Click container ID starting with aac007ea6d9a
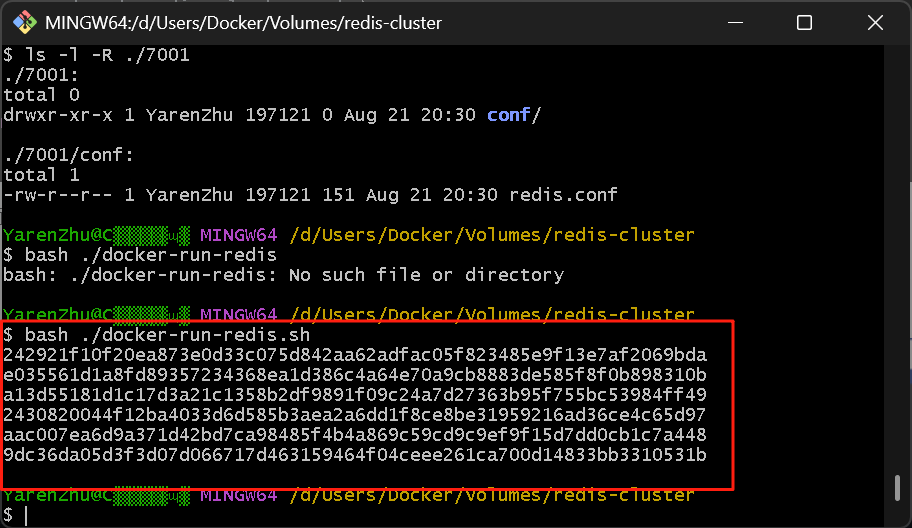The image size is (912, 528). 355,435
